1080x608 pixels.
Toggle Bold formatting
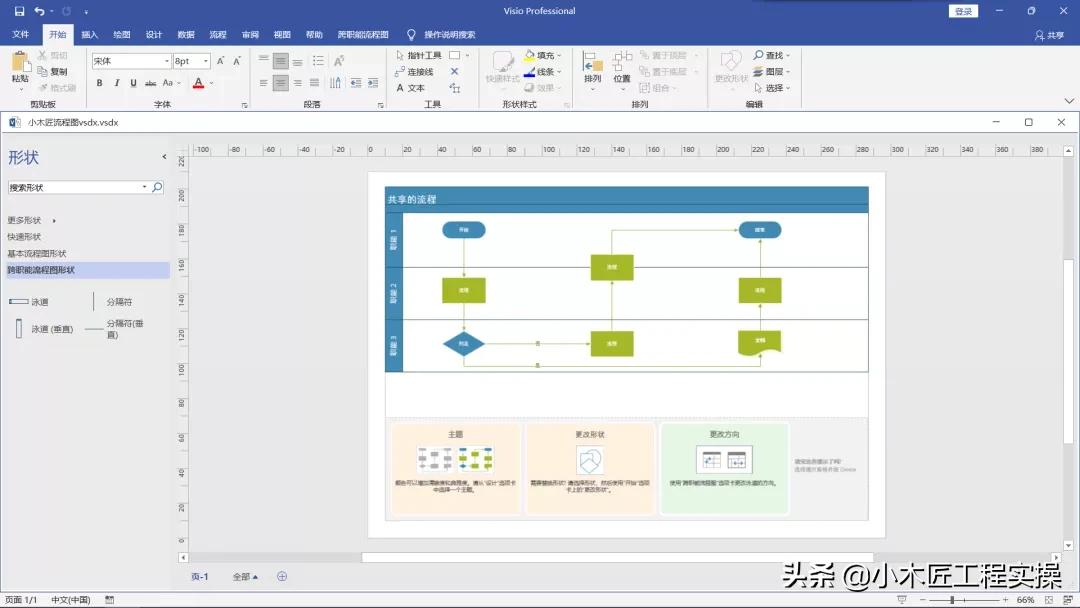99,83
